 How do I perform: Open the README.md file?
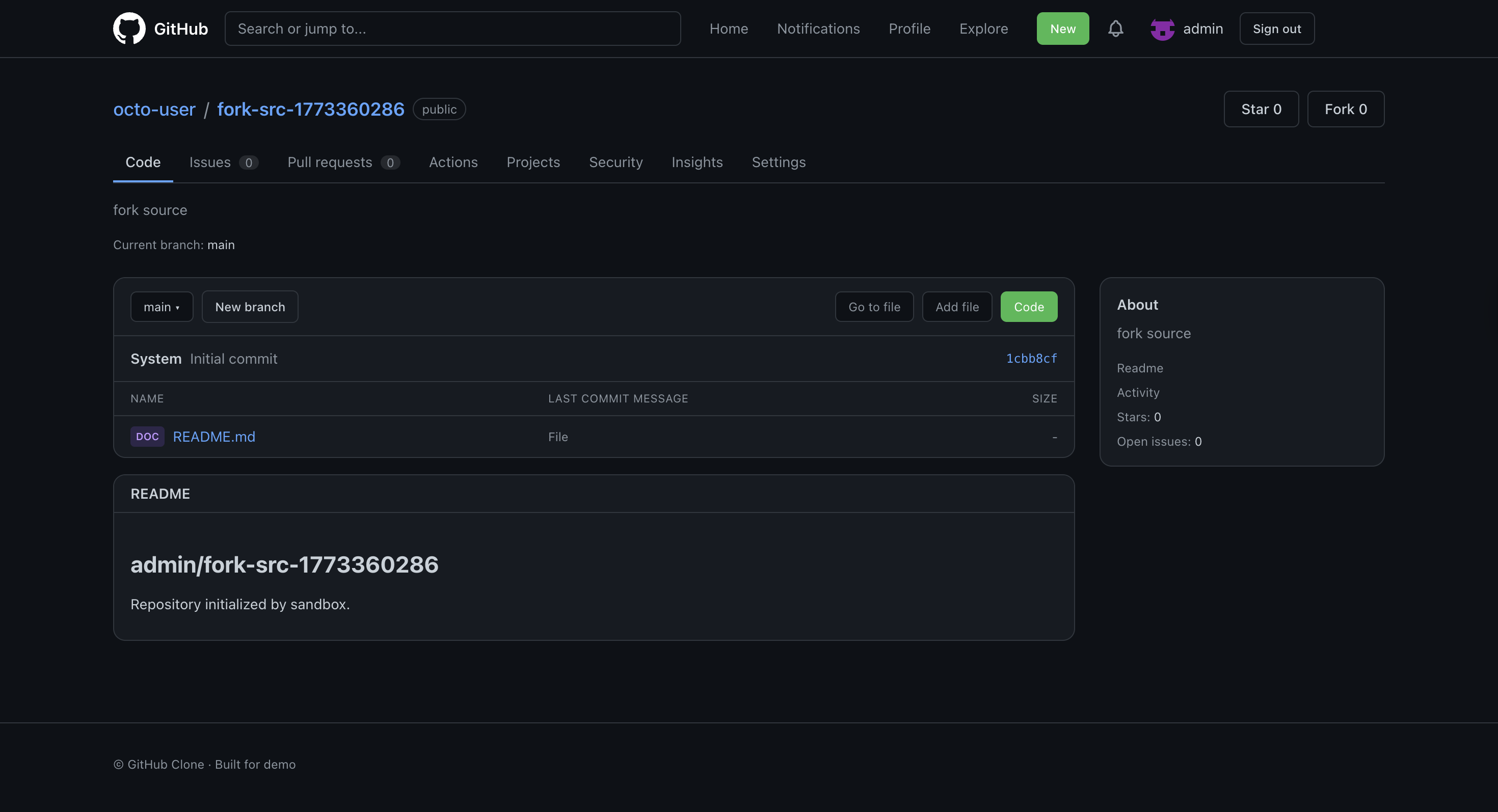214,437
